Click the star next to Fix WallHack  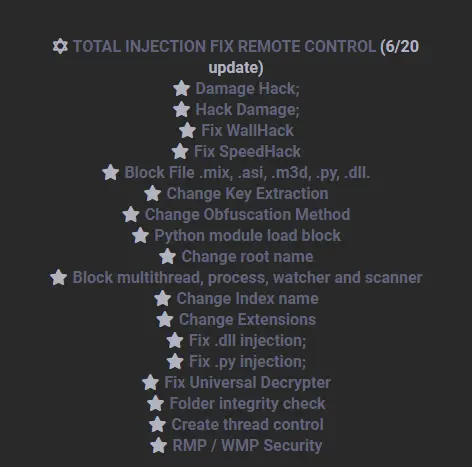[x=187, y=130]
